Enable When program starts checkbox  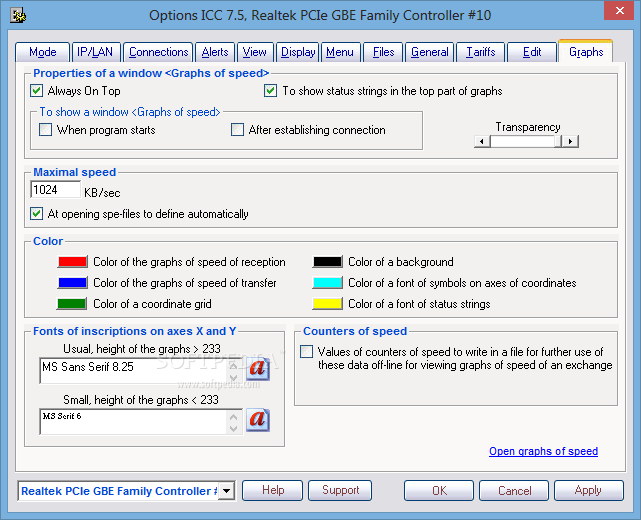(45, 130)
